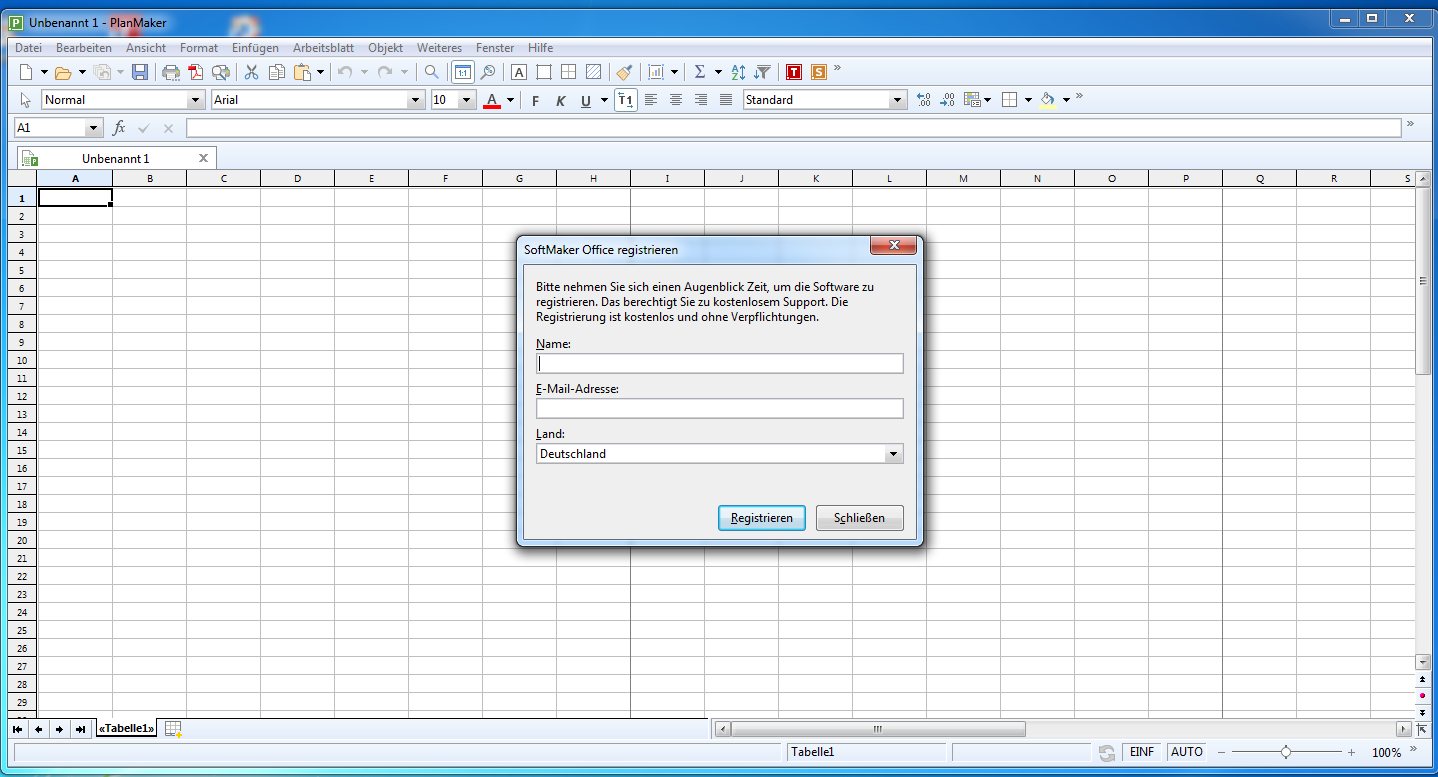The image size is (1438, 777).
Task: Justify text alignment icon
Action: (x=726, y=100)
